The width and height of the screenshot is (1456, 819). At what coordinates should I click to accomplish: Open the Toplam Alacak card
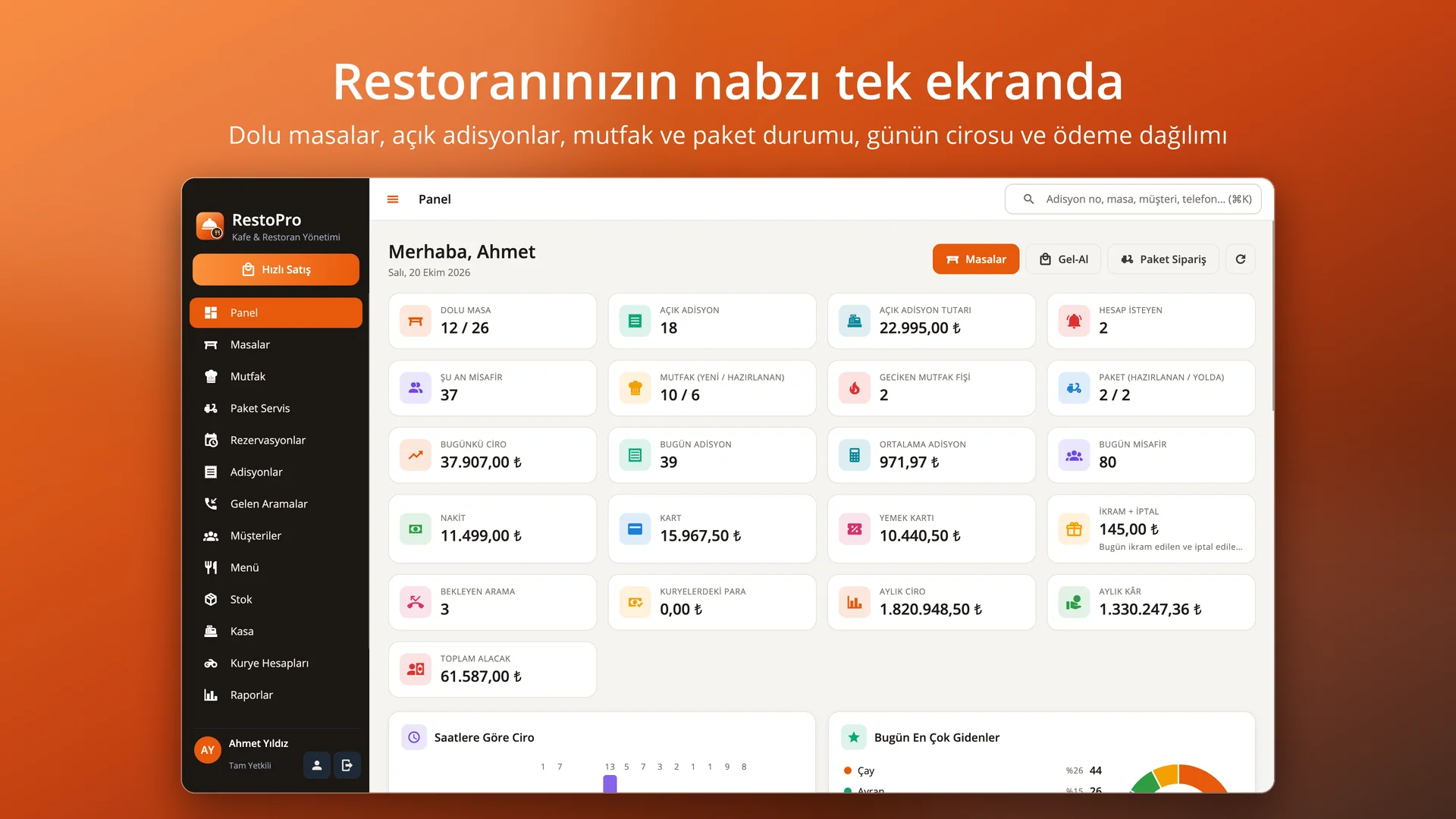click(x=493, y=670)
